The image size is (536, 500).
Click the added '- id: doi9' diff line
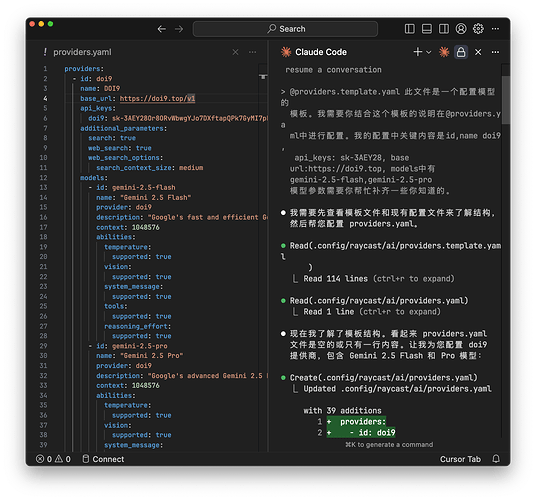coord(361,433)
